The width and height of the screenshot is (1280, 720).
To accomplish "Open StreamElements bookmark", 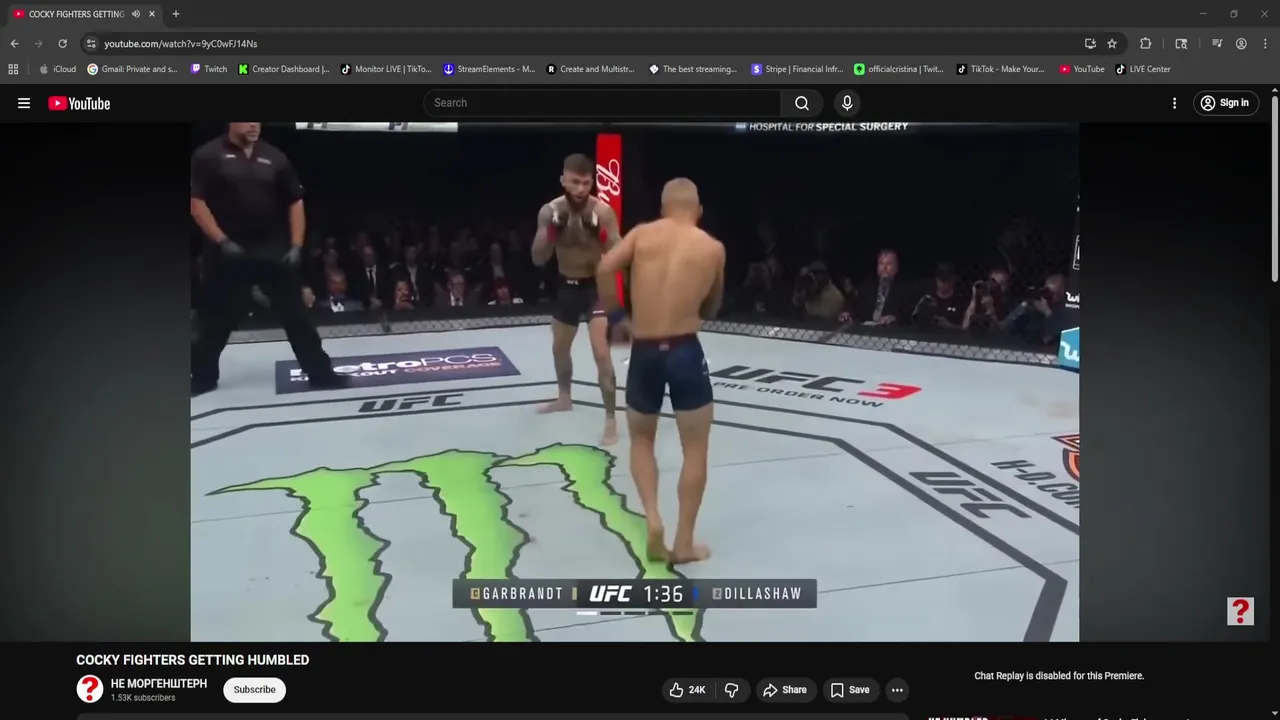I will click(x=489, y=69).
